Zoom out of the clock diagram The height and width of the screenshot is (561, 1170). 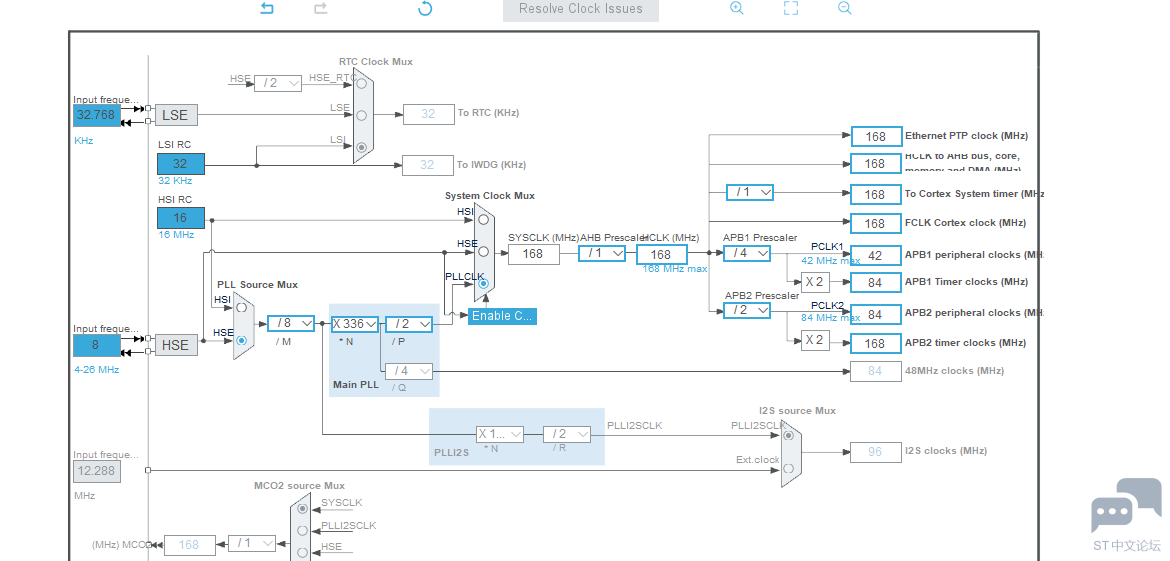point(845,8)
